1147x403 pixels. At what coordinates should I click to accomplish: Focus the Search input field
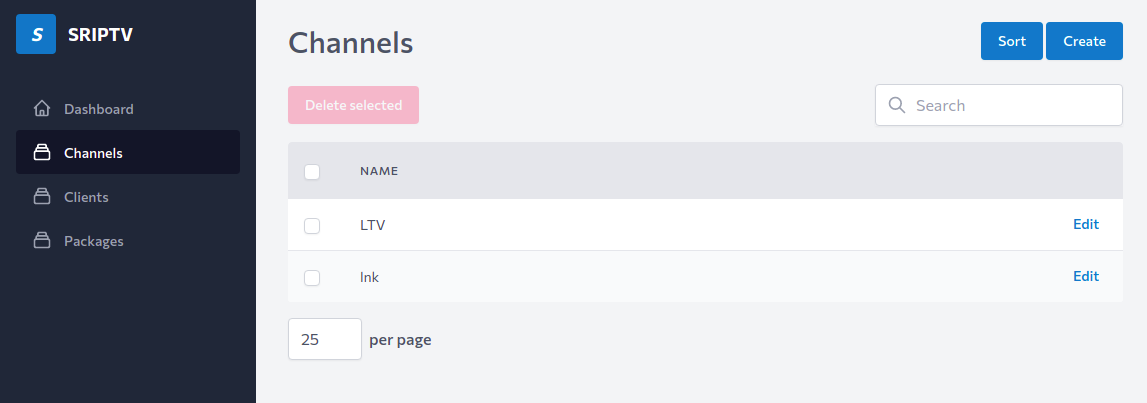click(x=1010, y=105)
